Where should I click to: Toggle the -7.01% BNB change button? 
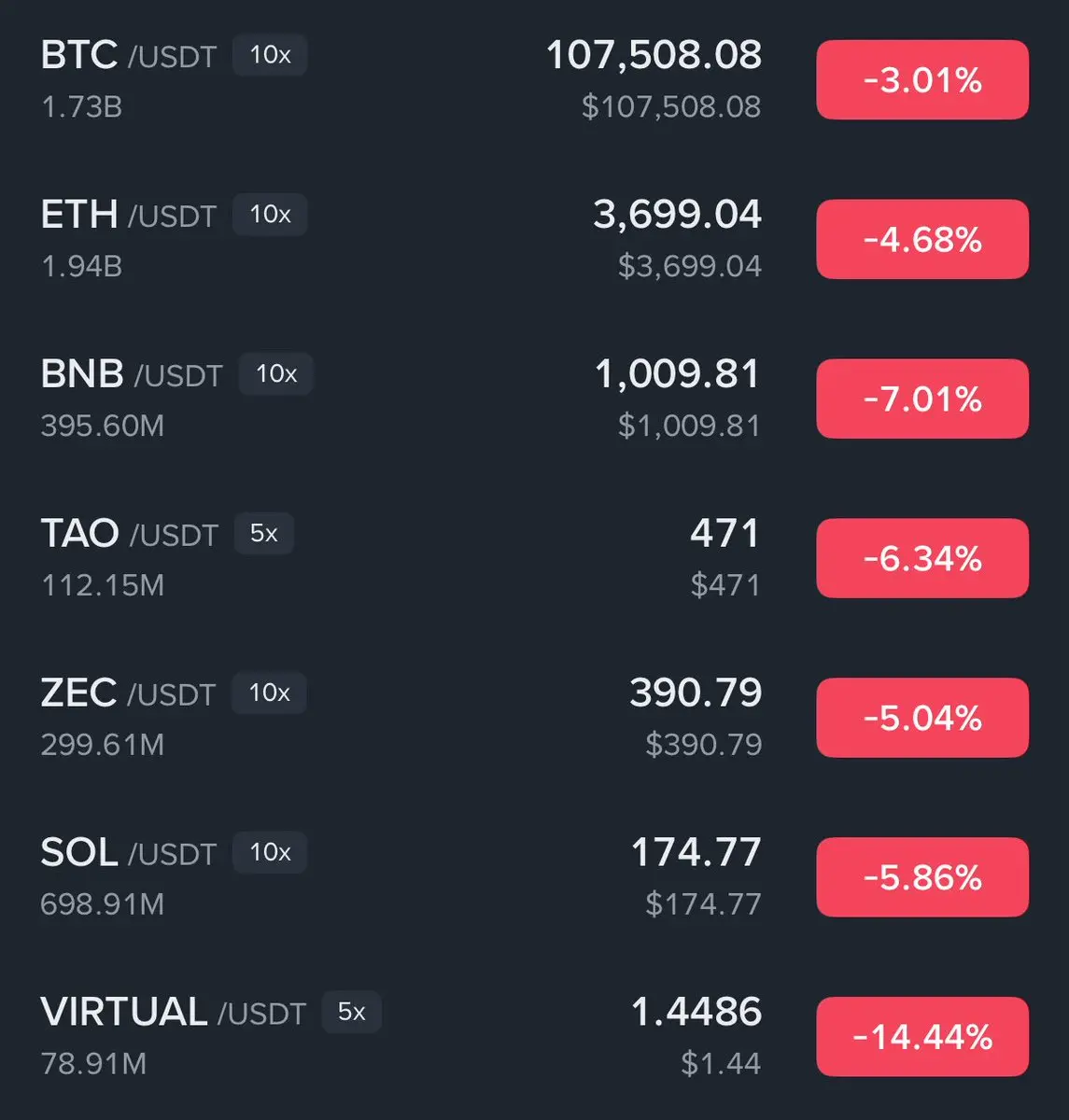922,399
